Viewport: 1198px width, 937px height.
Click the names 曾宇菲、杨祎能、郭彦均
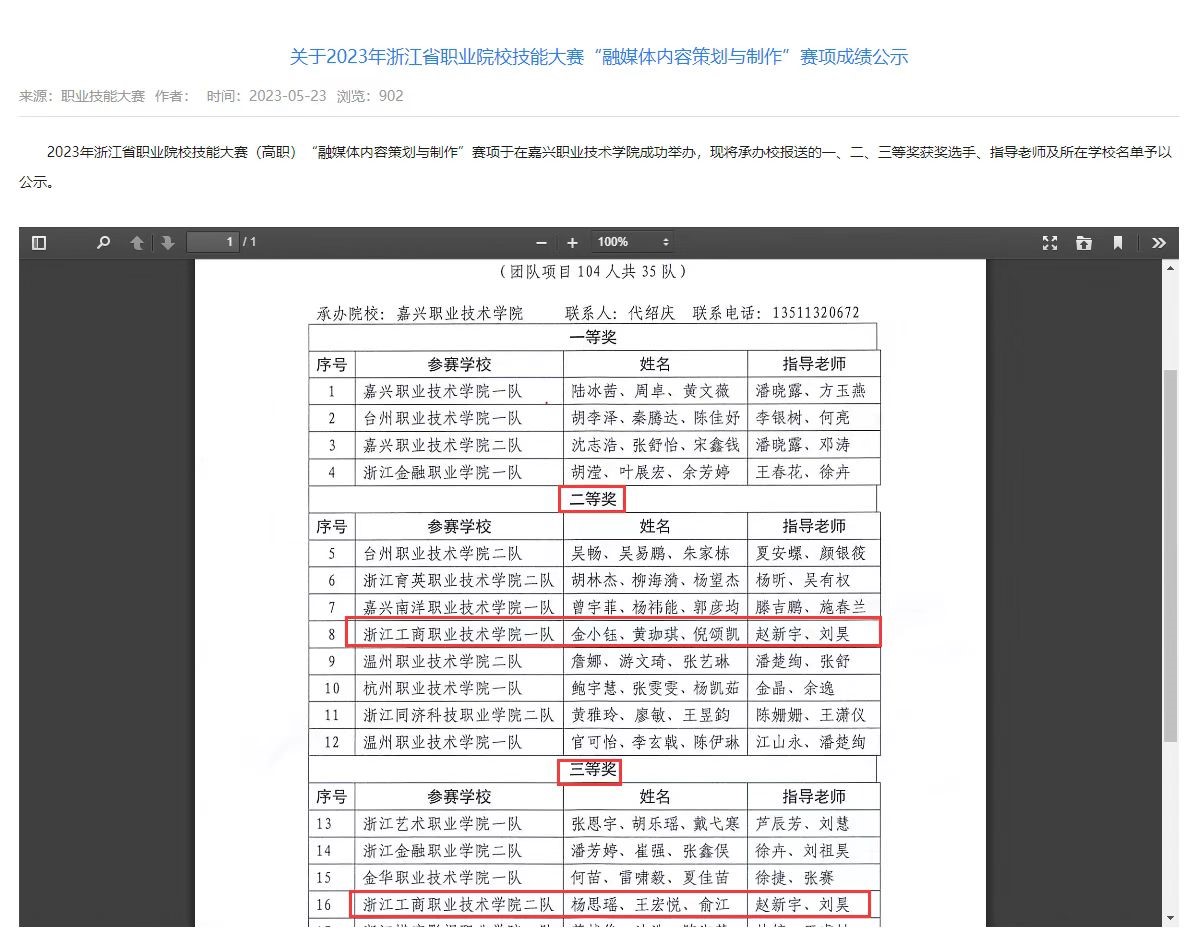click(x=656, y=608)
